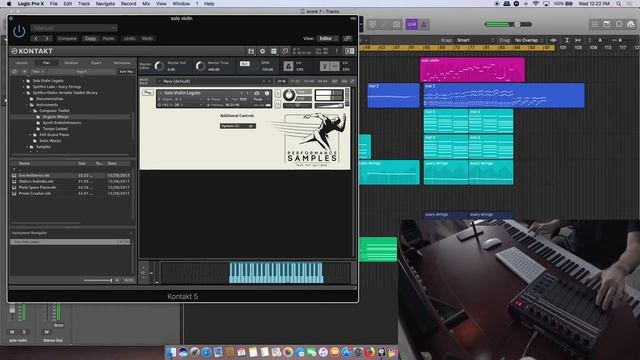Click the instrument snapshot camera icon
640x360 pixels.
coord(257,93)
